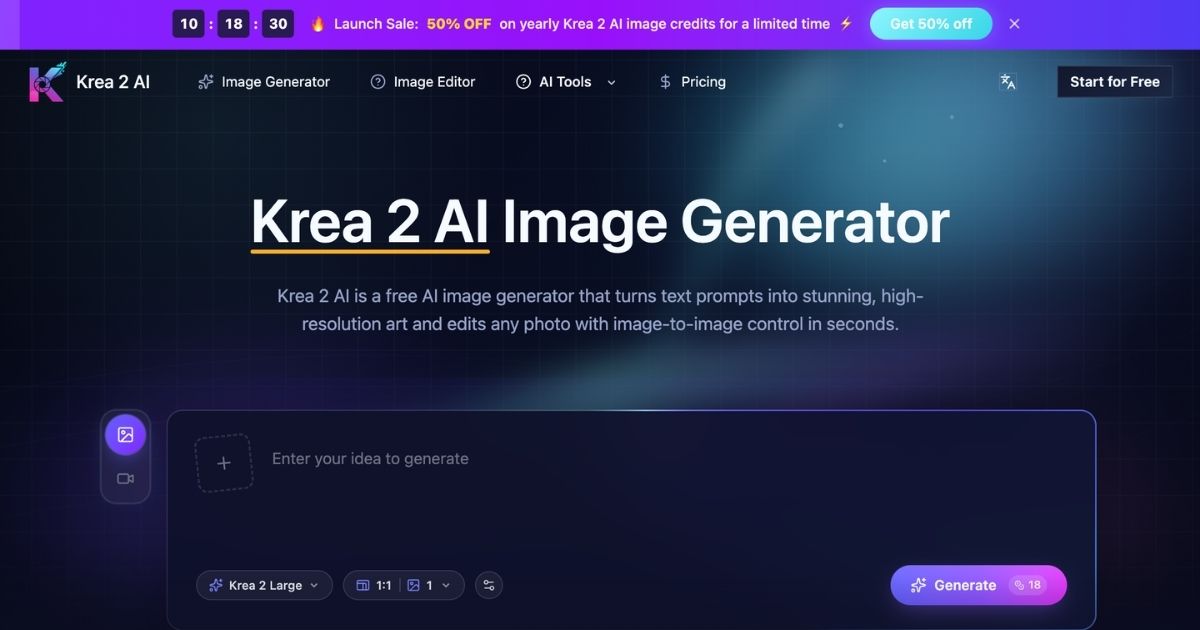Expand the AI Tools dropdown menu
Image resolution: width=1200 pixels, height=630 pixels.
(566, 82)
